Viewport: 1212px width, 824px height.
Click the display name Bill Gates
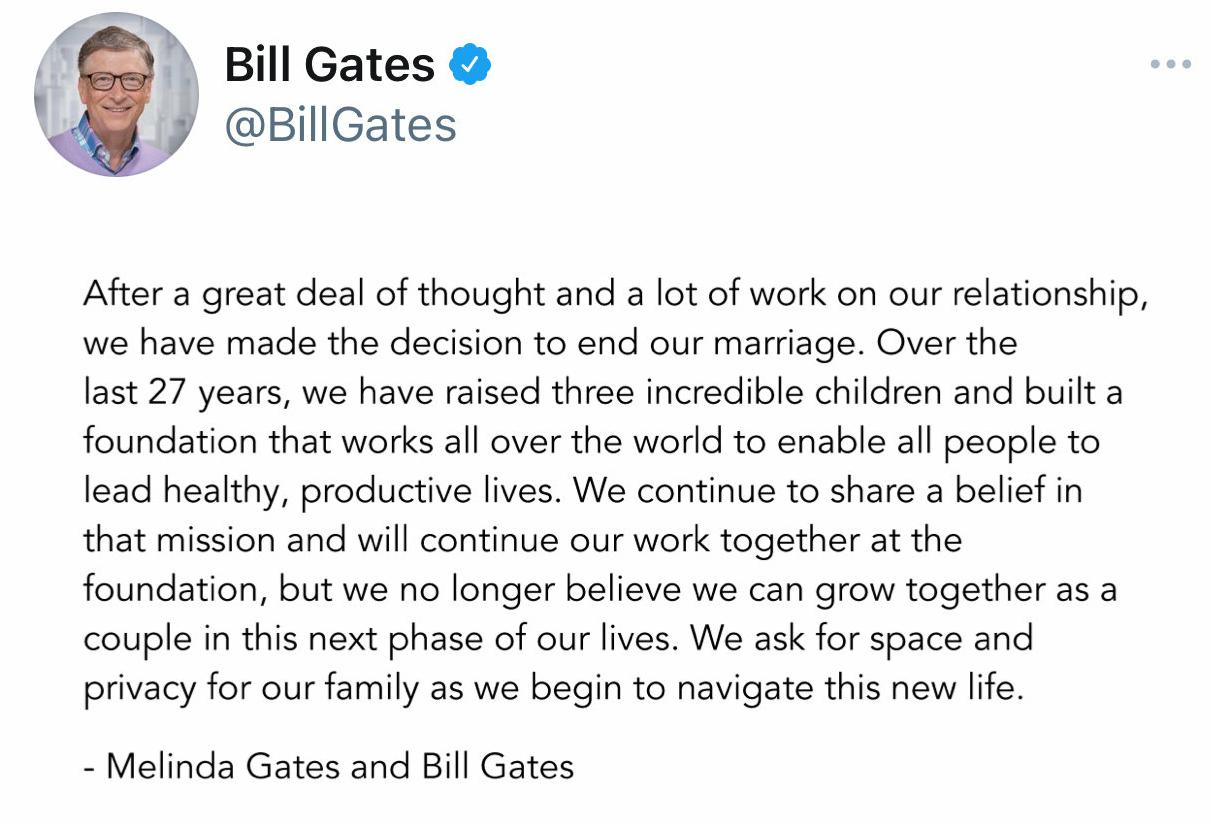(x=330, y=66)
